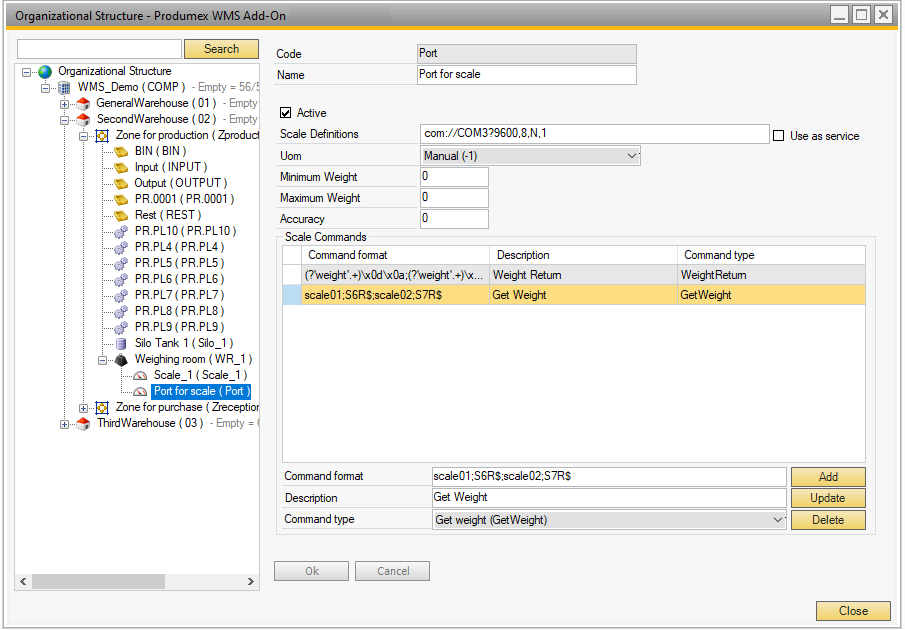905x630 pixels.
Task: Click the Search button
Action: tap(221, 49)
